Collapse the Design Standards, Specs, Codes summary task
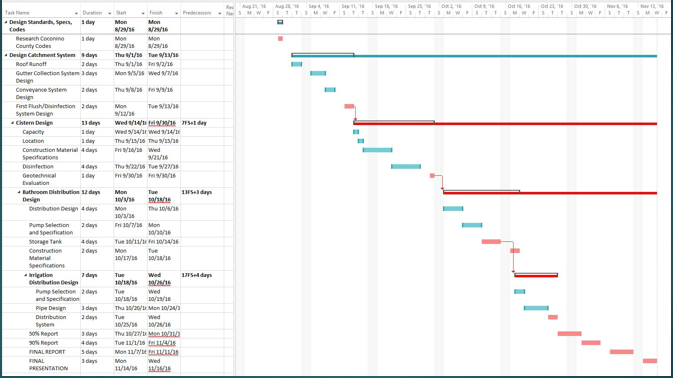The height and width of the screenshot is (378, 673). point(6,22)
